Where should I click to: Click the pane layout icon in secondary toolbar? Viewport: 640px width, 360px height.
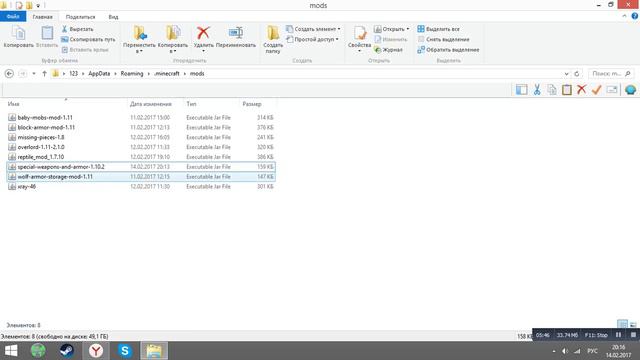click(x=522, y=90)
